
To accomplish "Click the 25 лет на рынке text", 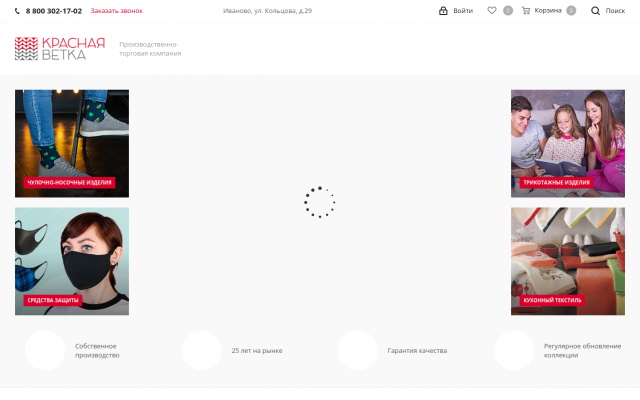I will [x=257, y=351].
